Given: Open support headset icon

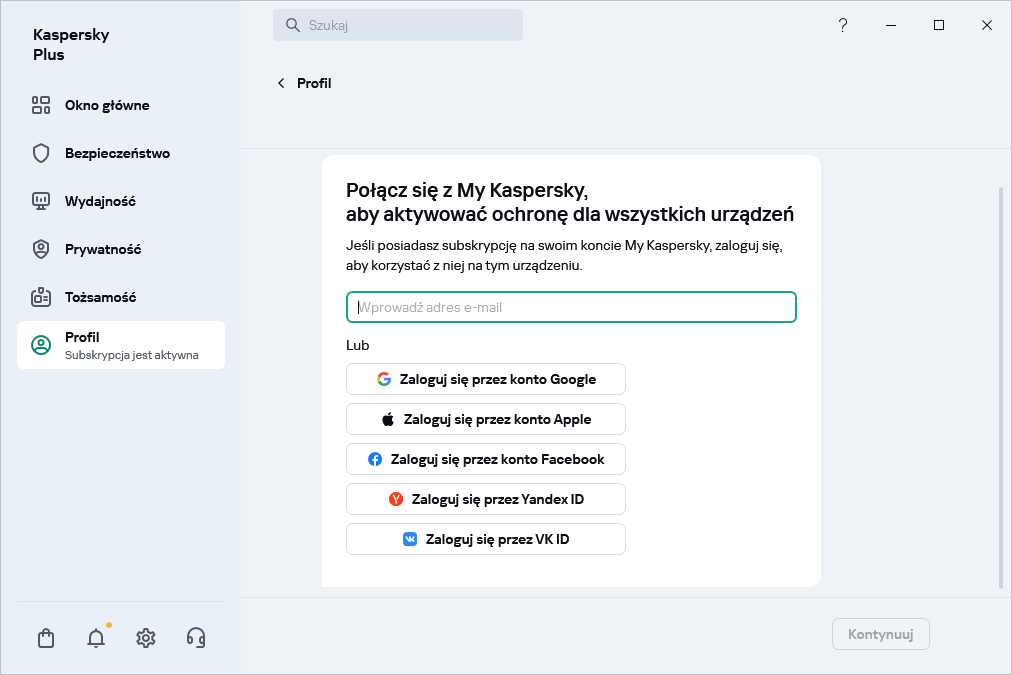Looking at the screenshot, I should click(x=196, y=638).
